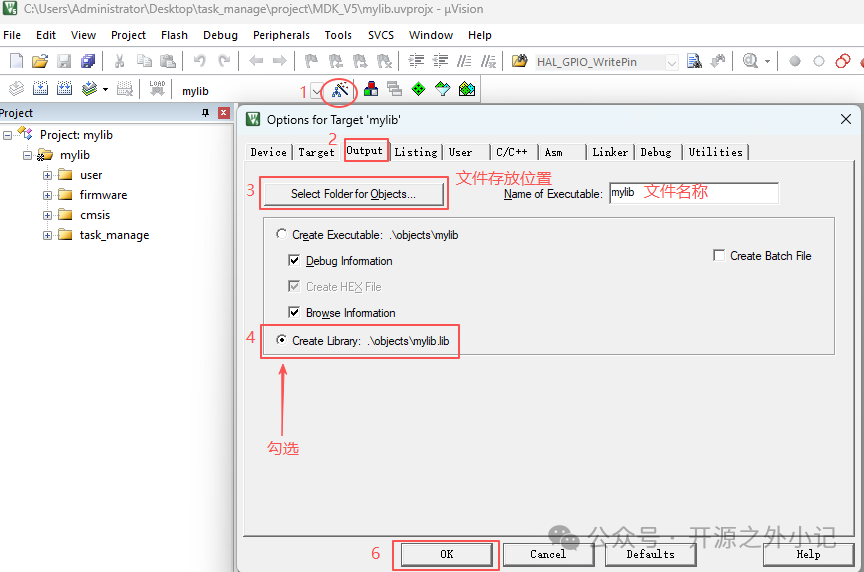Save the current file via floppy icon

pos(64,61)
